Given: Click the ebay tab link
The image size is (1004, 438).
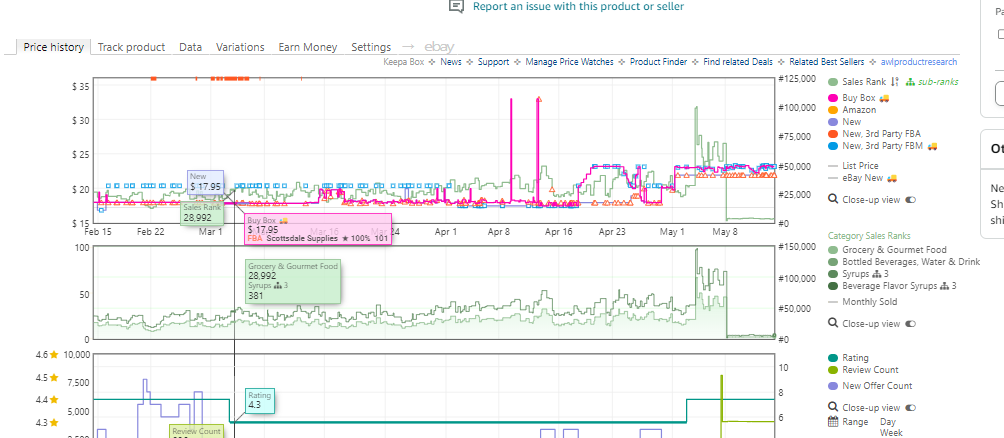Looking at the screenshot, I should coord(439,47).
